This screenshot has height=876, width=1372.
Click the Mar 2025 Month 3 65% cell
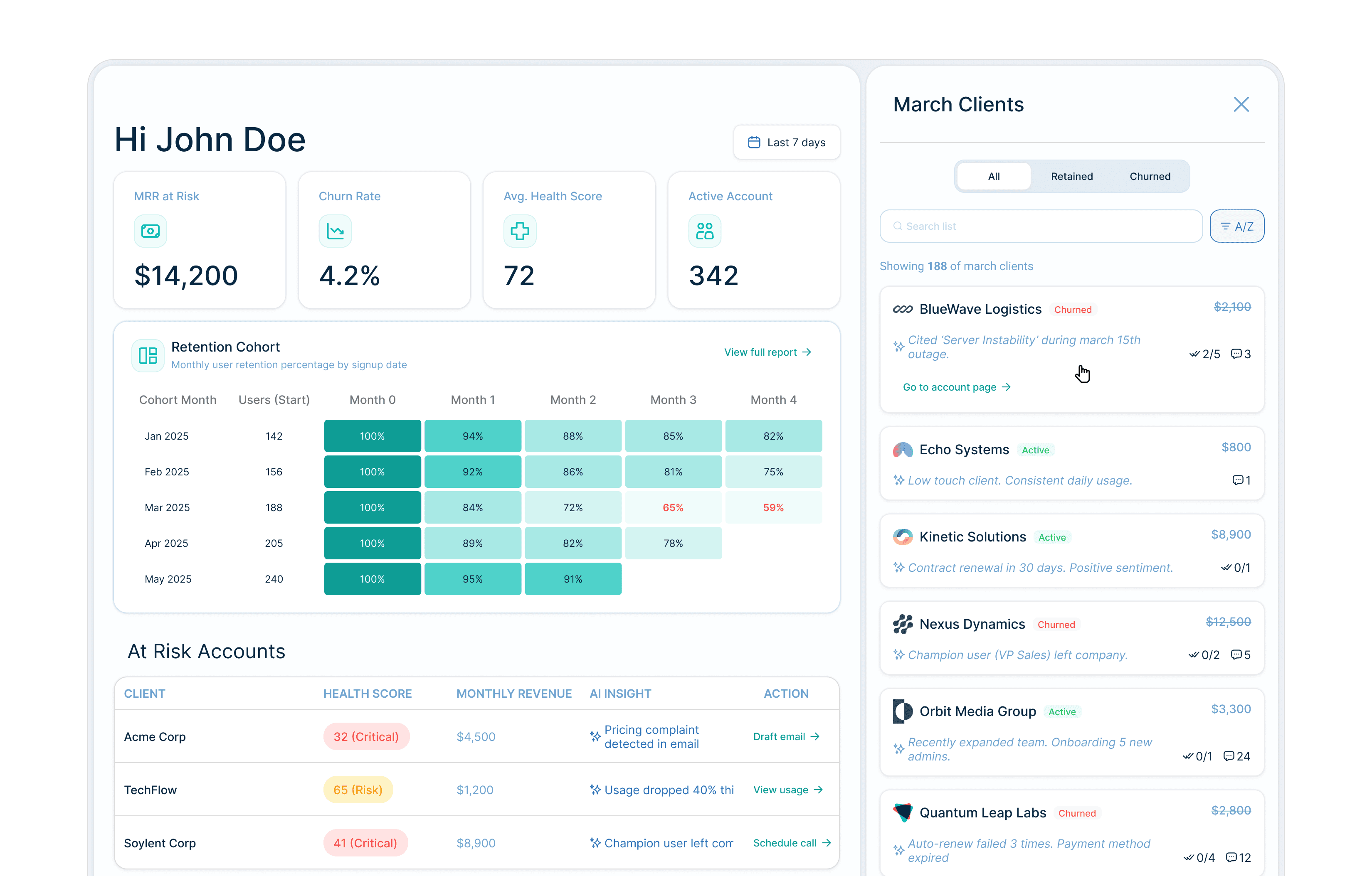click(673, 507)
